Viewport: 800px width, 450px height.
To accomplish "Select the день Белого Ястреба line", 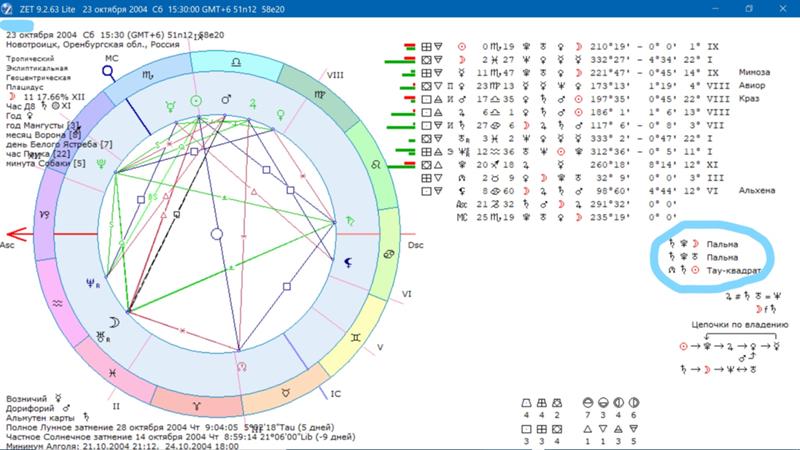I will [59, 144].
